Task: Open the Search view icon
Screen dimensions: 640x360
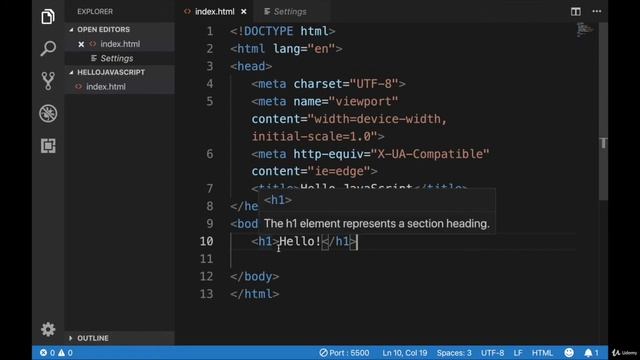Action: [x=48, y=49]
